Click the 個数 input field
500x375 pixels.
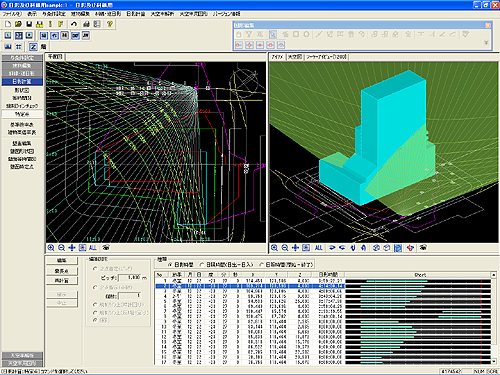tap(130, 296)
